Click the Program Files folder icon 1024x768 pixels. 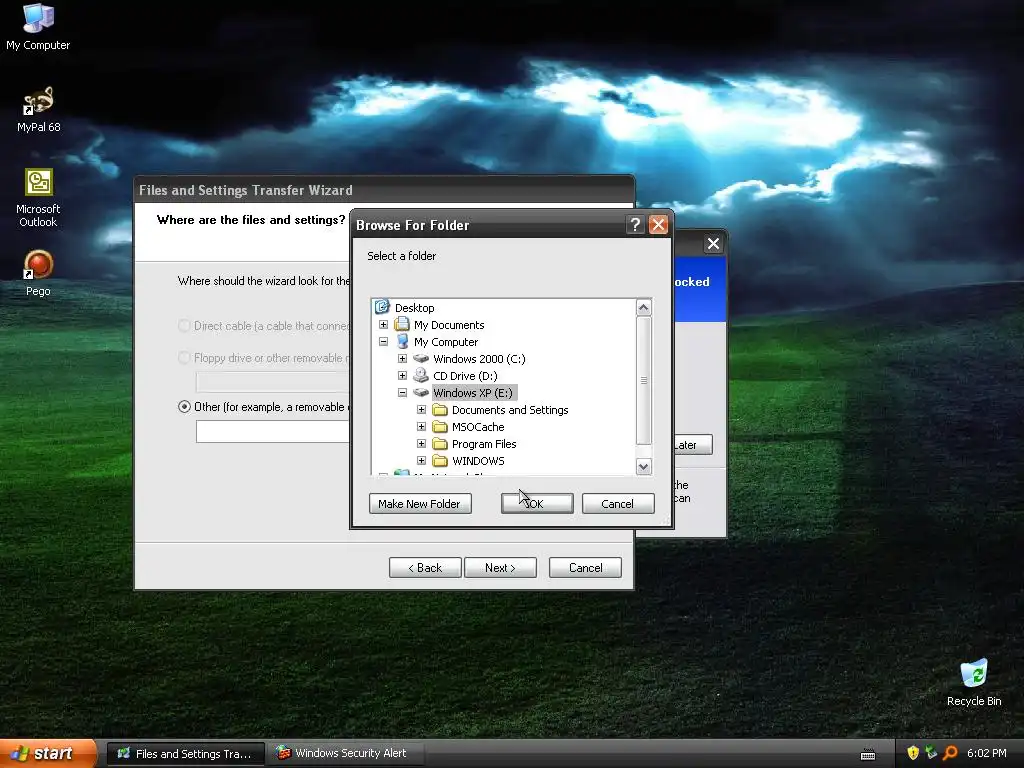[440, 443]
